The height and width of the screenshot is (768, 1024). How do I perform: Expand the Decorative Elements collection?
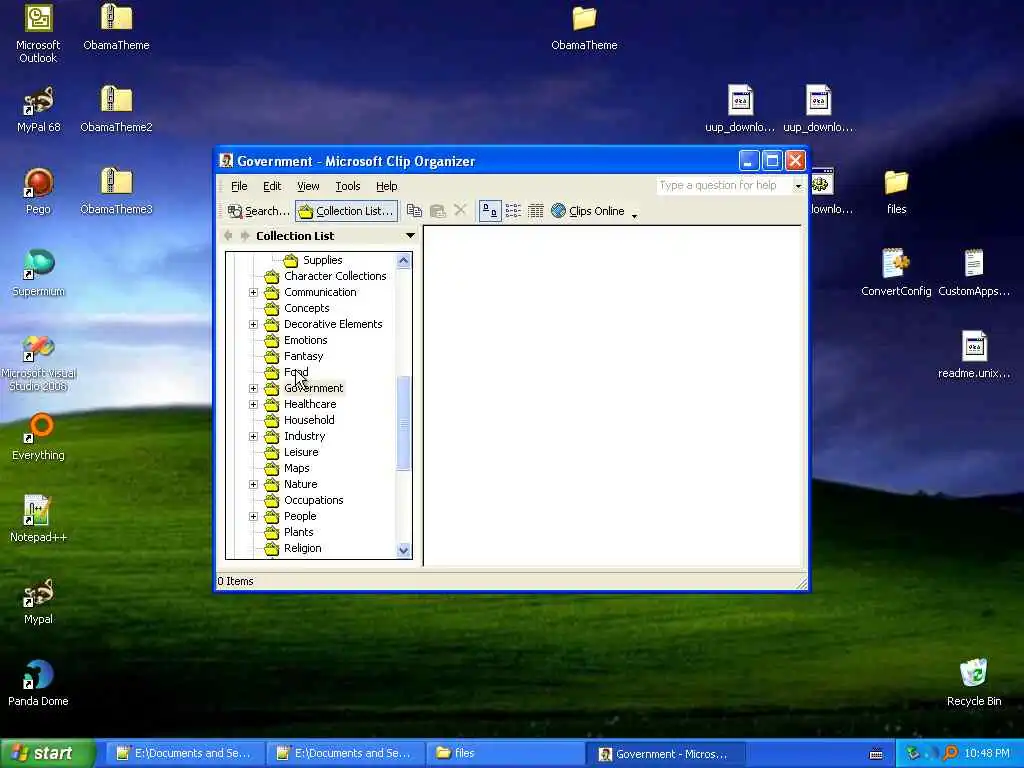click(253, 325)
